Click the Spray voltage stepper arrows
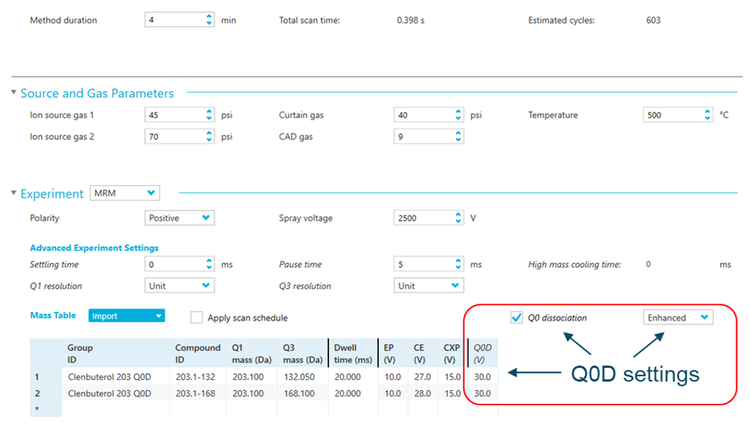 [459, 217]
